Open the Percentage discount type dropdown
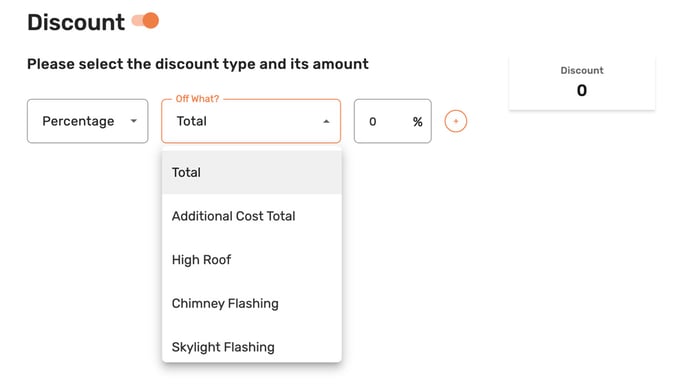 88,121
